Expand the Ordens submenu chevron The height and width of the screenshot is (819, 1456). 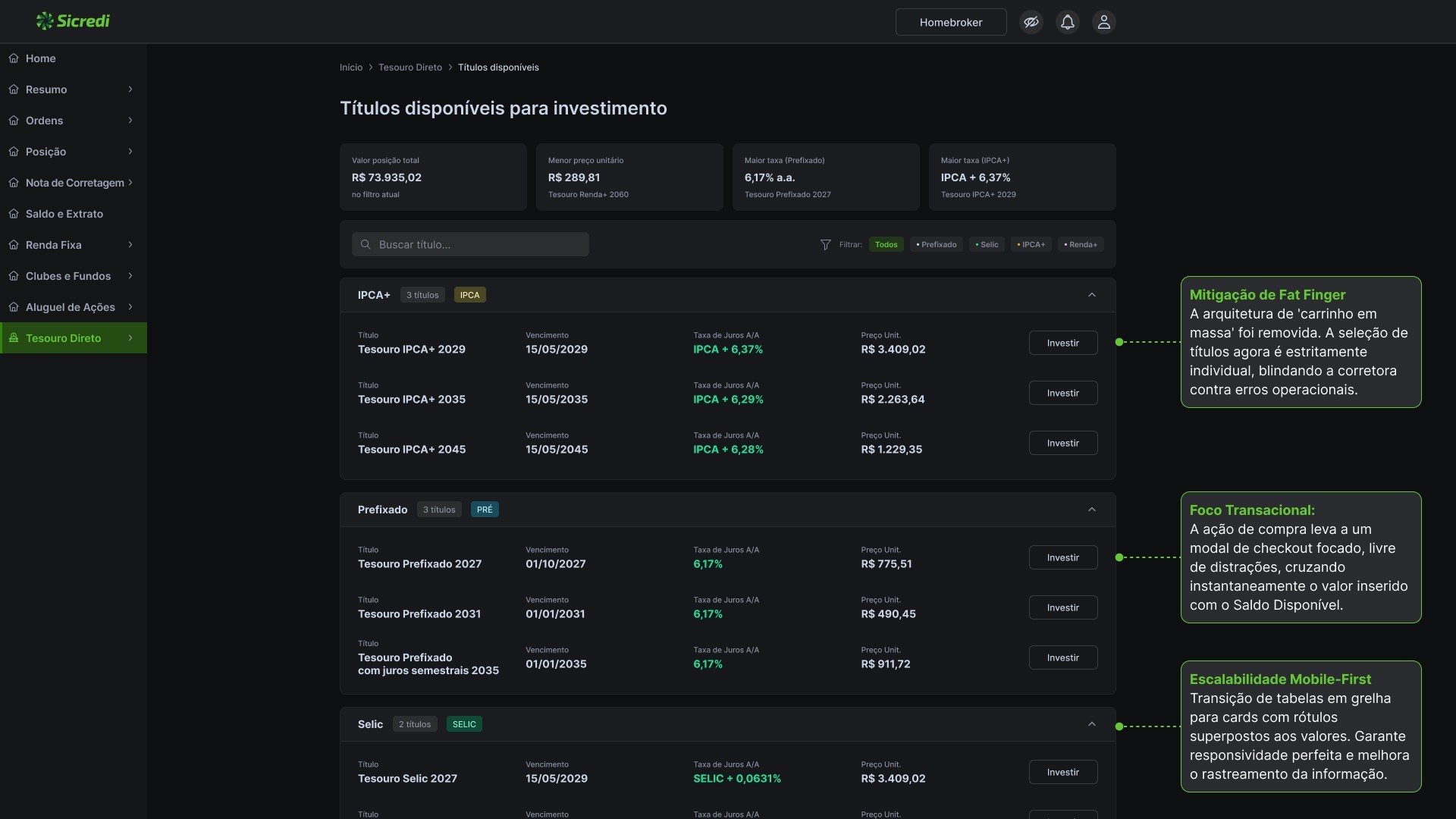[x=130, y=121]
